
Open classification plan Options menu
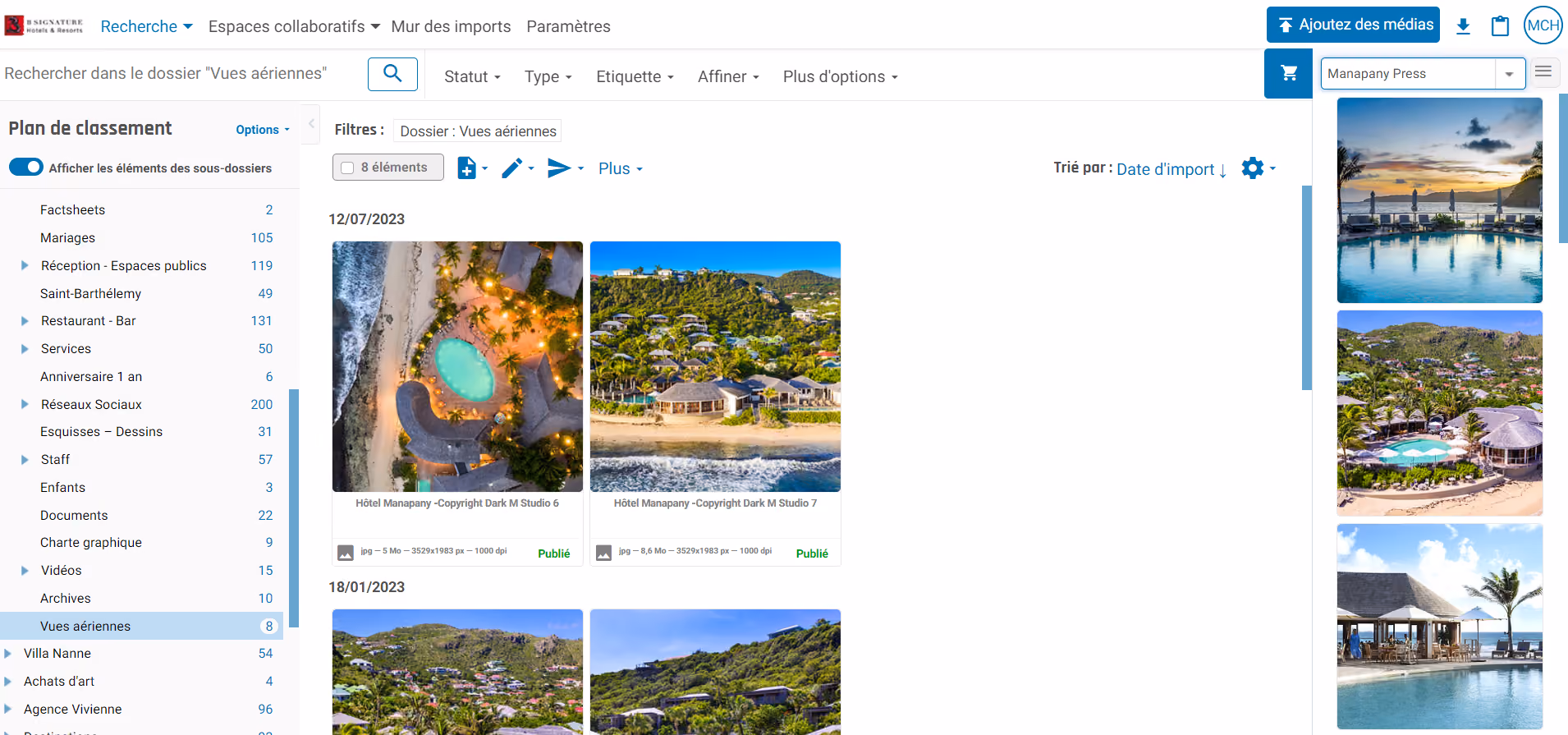tap(263, 130)
